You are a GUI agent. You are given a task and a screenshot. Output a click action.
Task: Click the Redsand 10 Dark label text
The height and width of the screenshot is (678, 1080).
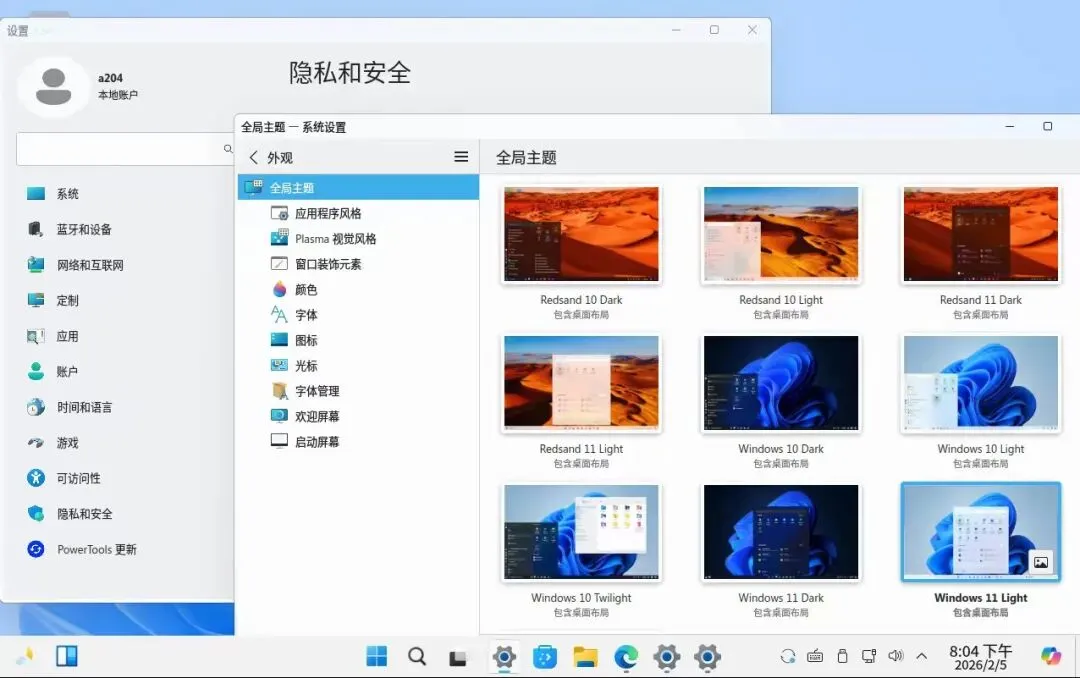click(x=581, y=300)
